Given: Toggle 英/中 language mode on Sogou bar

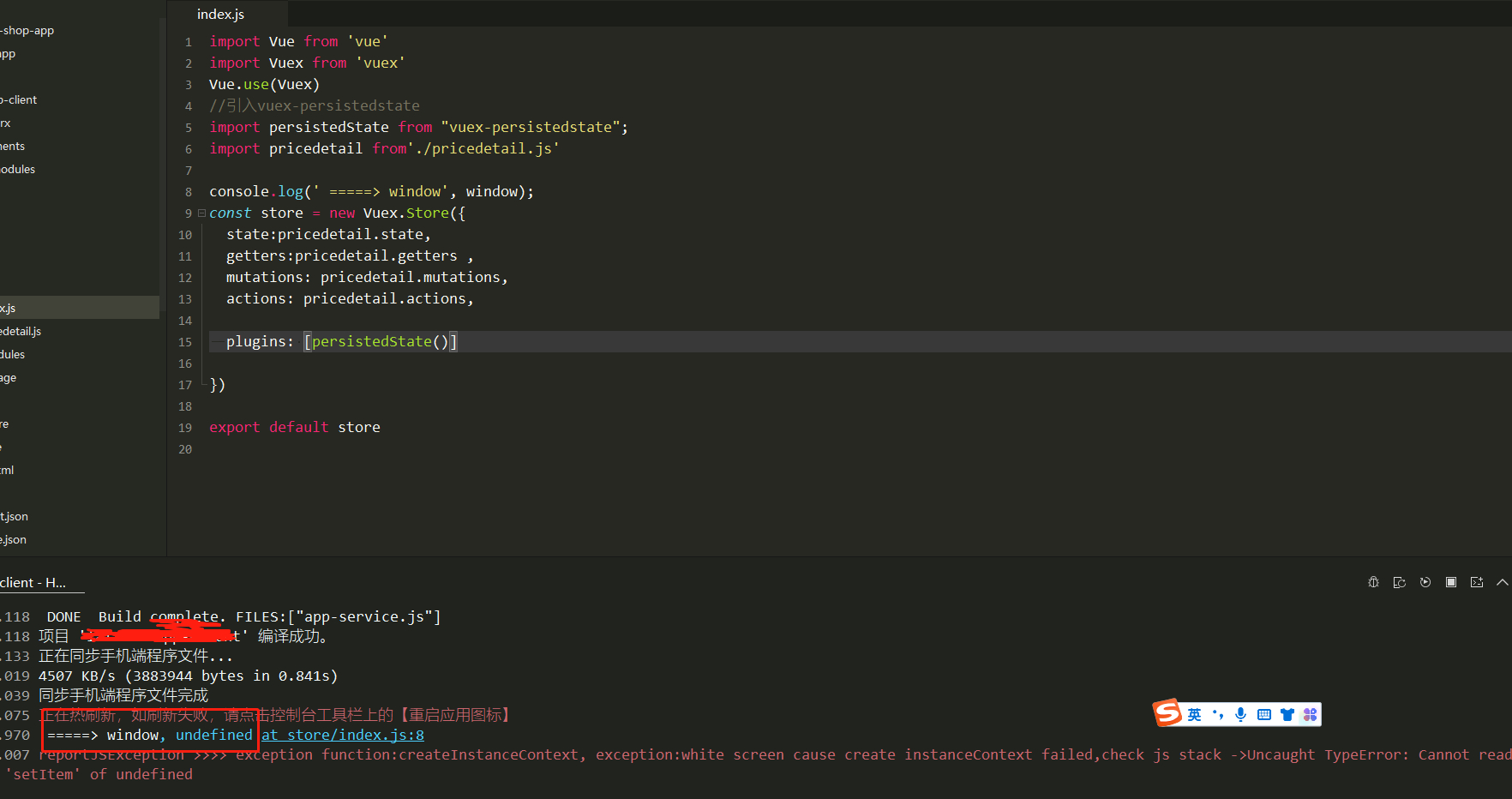Looking at the screenshot, I should tap(1194, 714).
